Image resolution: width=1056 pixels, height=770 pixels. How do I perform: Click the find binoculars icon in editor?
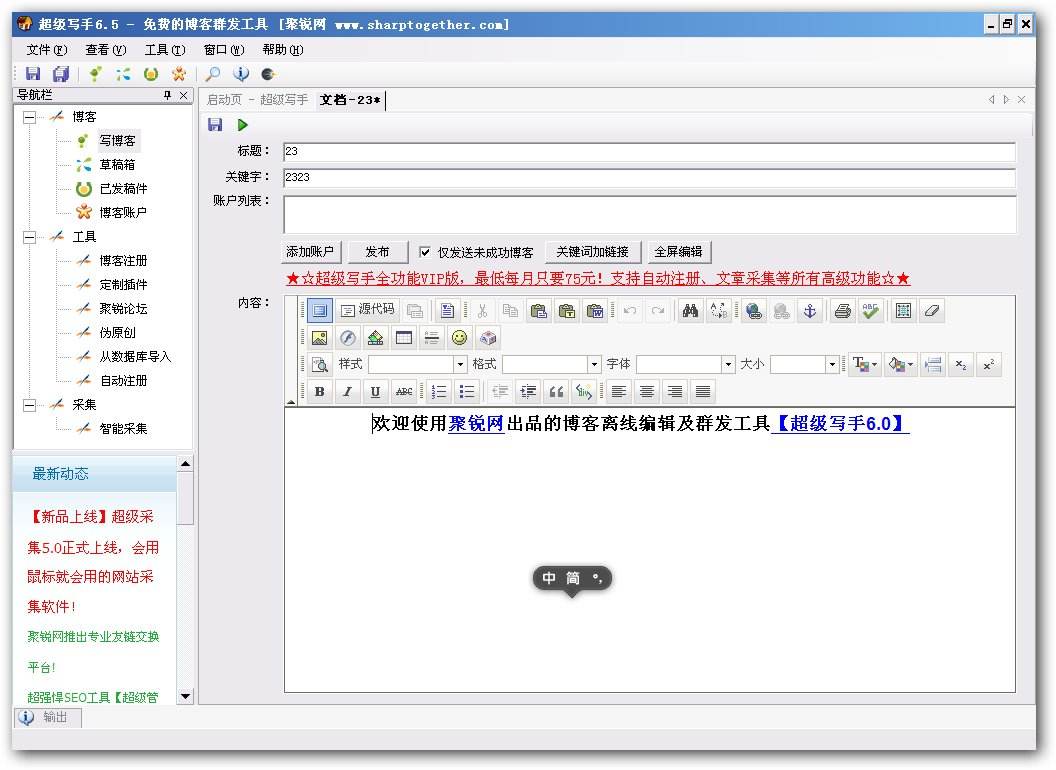click(x=690, y=311)
